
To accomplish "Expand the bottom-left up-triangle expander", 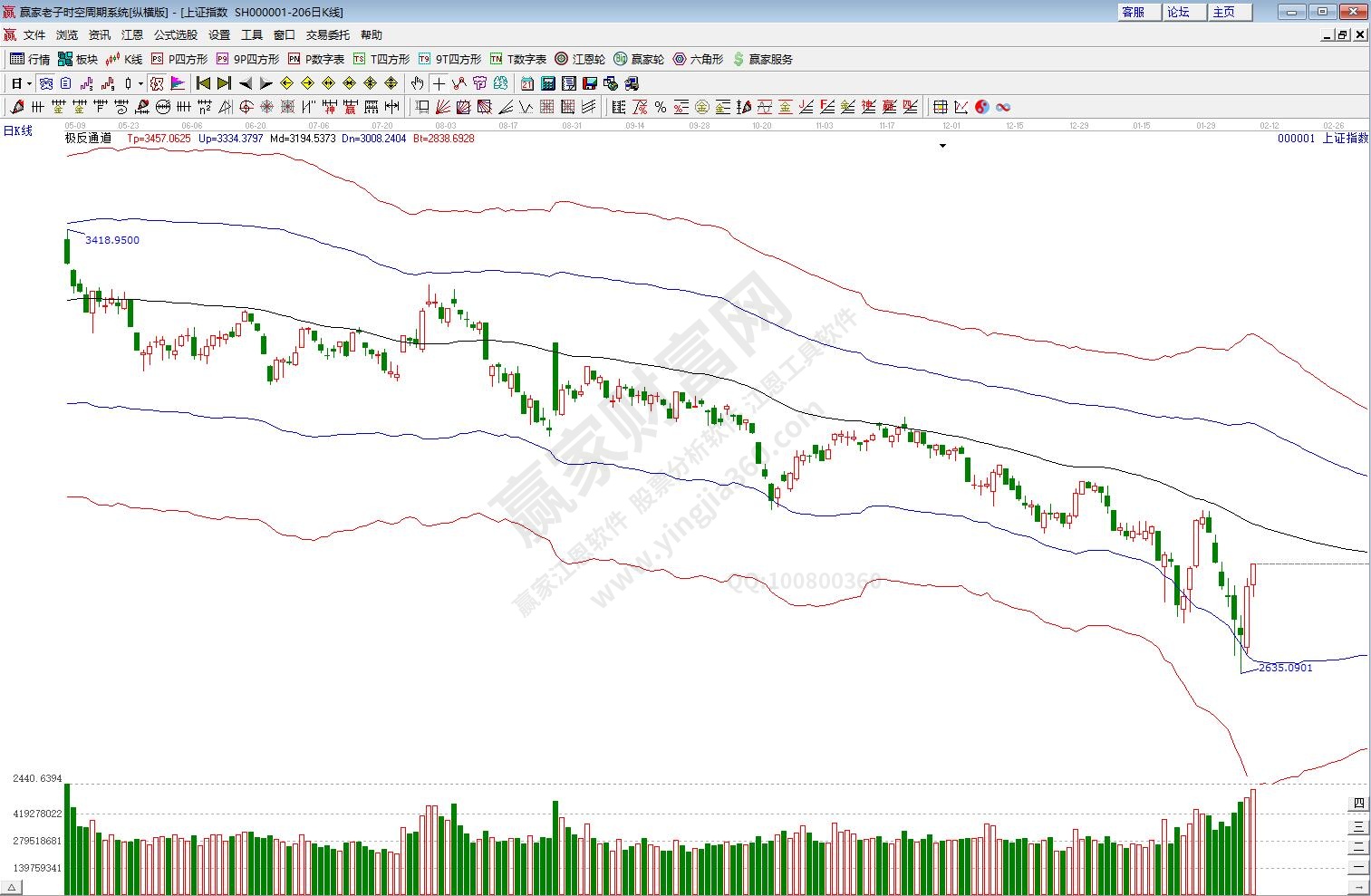I will pyautogui.click(x=14, y=887).
